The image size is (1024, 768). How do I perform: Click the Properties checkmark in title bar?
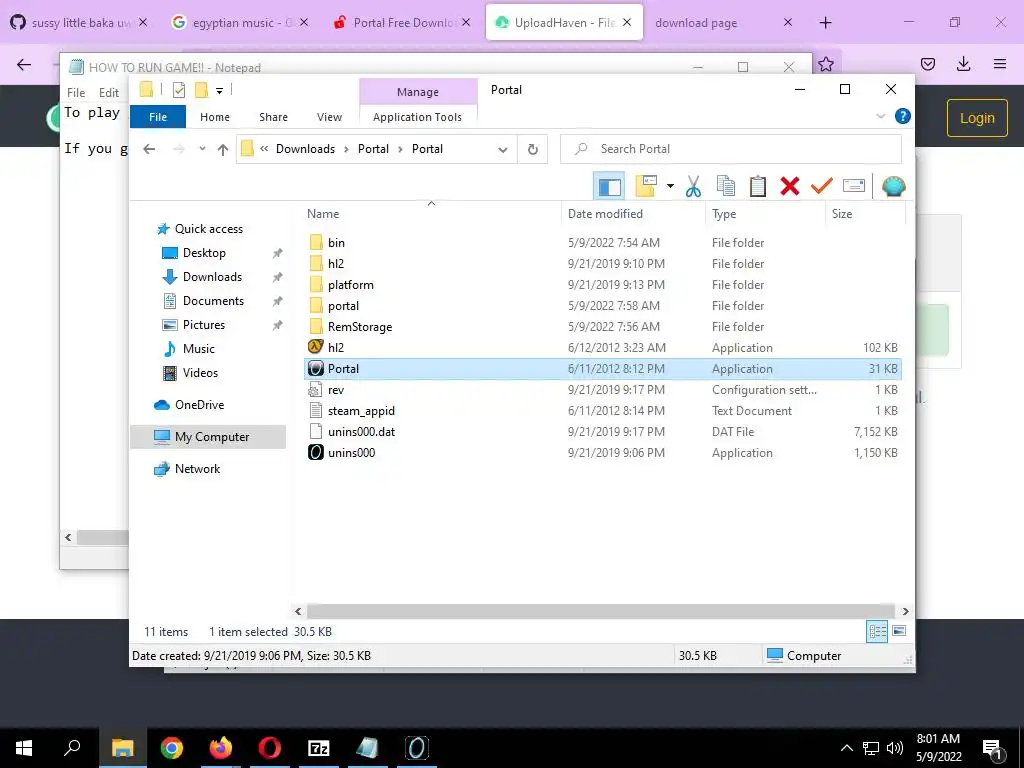[178, 90]
